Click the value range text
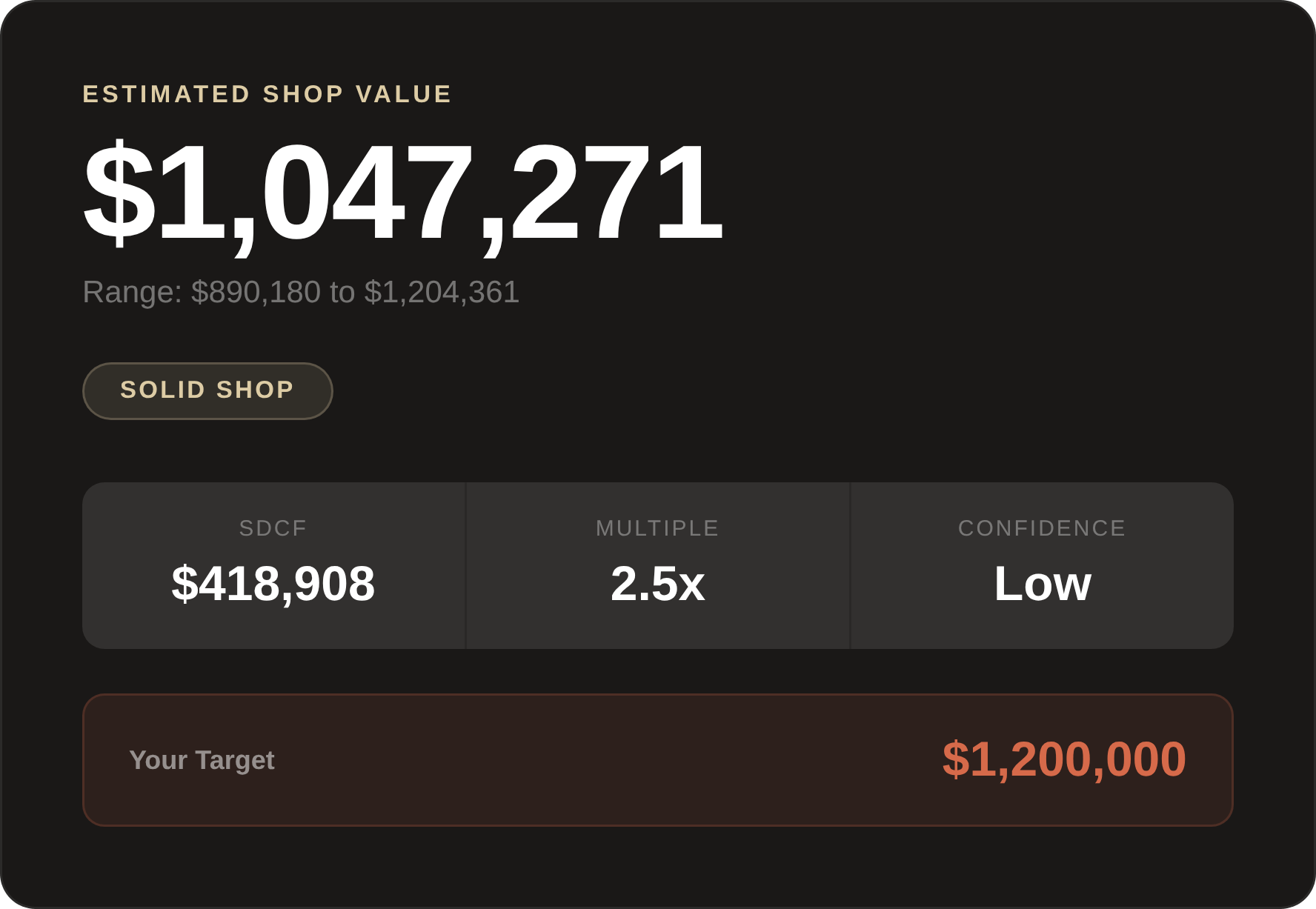Viewport: 1316px width, 909px height. click(x=301, y=292)
